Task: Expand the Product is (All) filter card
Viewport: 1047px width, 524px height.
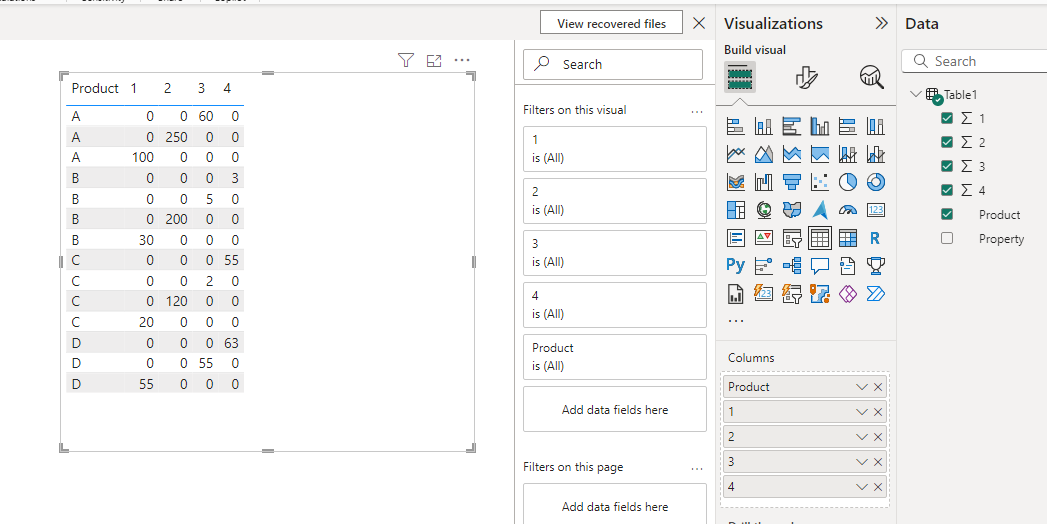Action: coord(614,357)
